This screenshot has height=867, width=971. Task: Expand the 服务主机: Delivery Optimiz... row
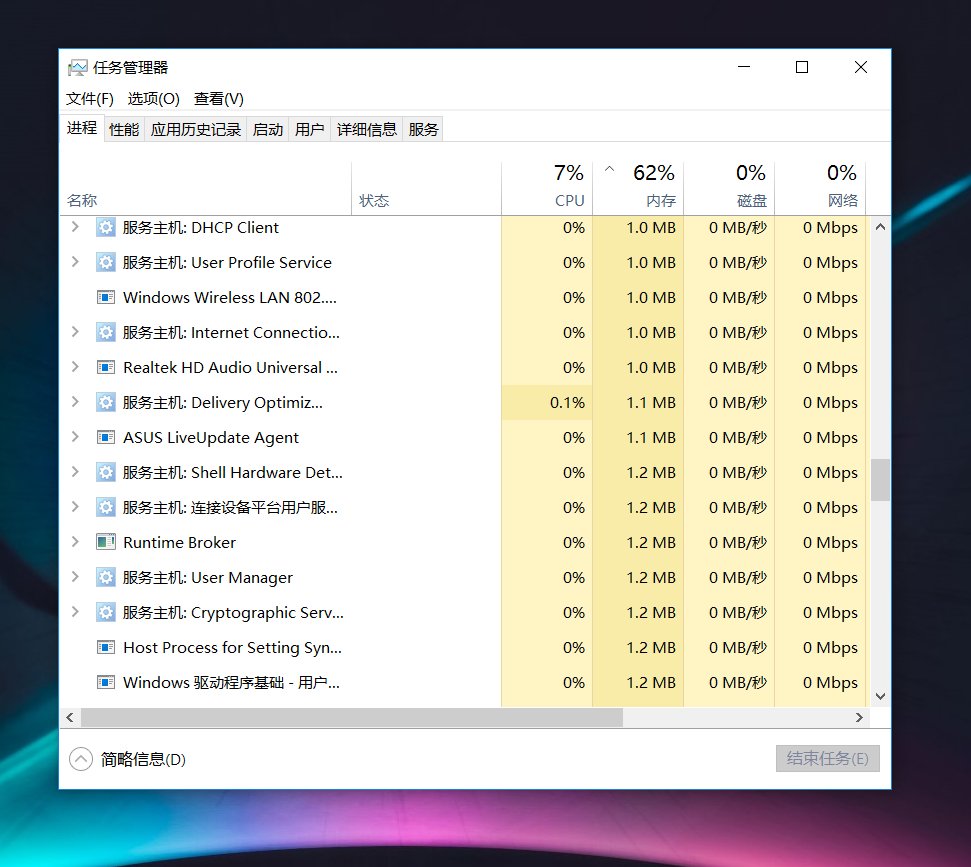pos(75,401)
